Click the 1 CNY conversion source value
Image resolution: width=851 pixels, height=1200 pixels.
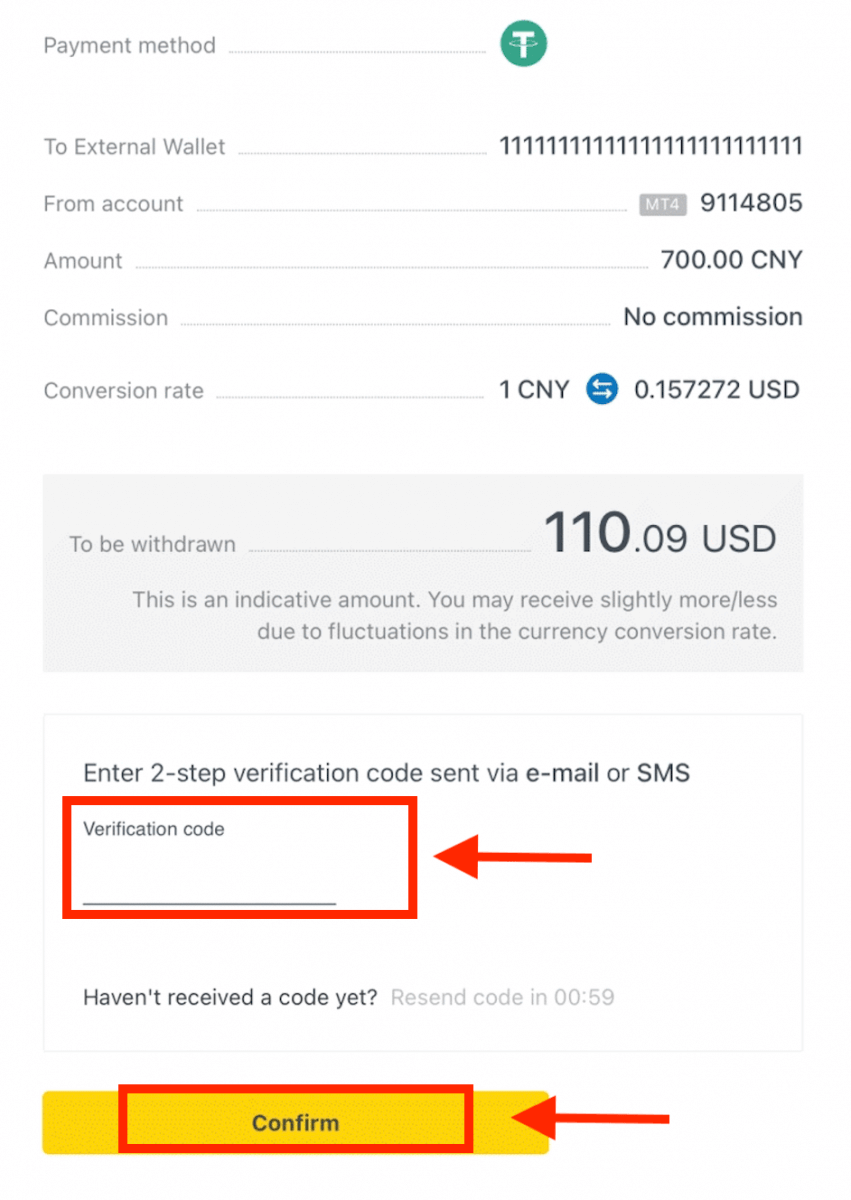(534, 389)
